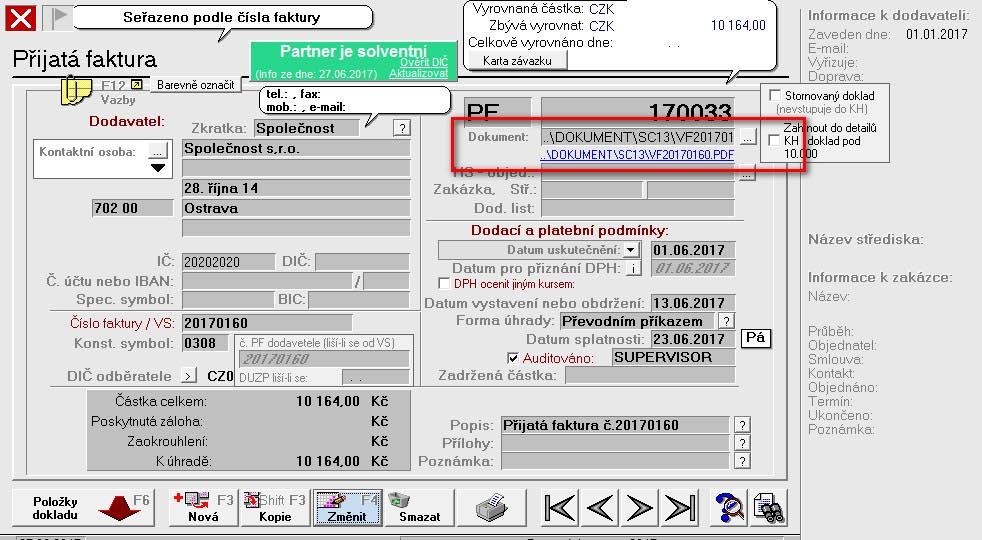This screenshot has height=540, width=982.
Task: Click Seřazeno podle čísla faktury label
Action: [x=222, y=18]
